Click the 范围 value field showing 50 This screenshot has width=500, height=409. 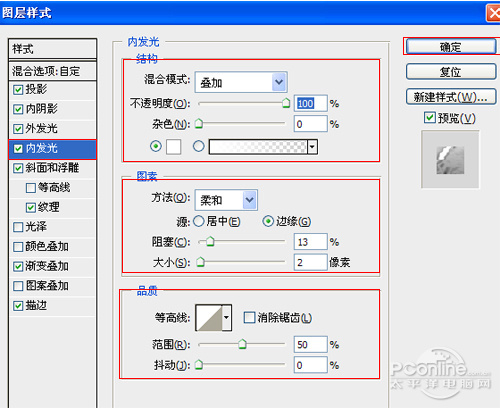(x=311, y=344)
